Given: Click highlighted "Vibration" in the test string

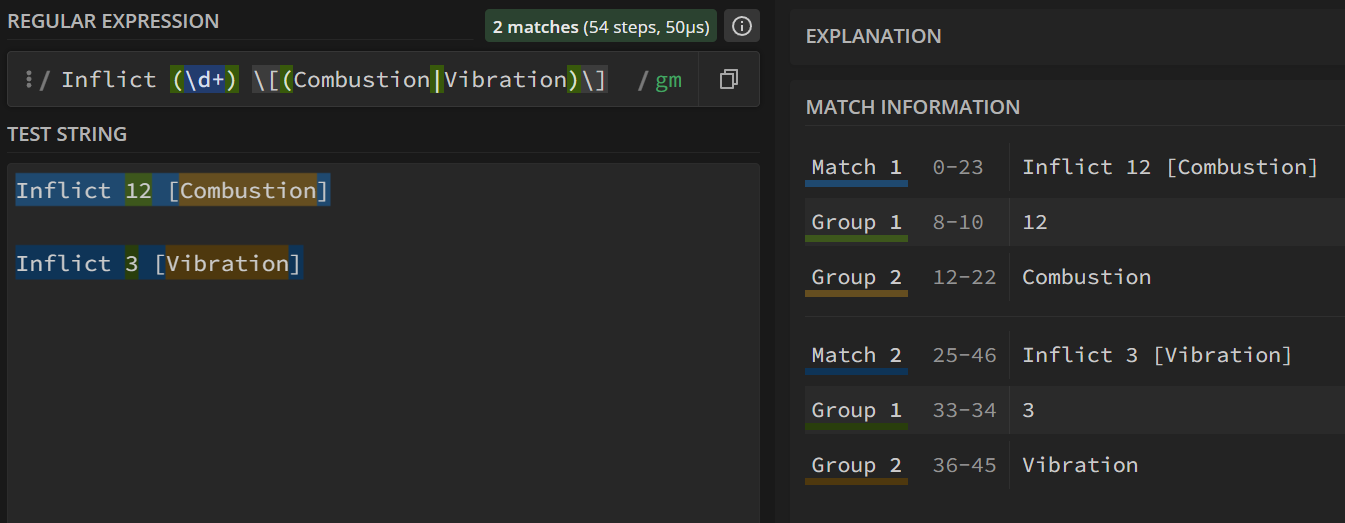Looking at the screenshot, I should (x=227, y=264).
